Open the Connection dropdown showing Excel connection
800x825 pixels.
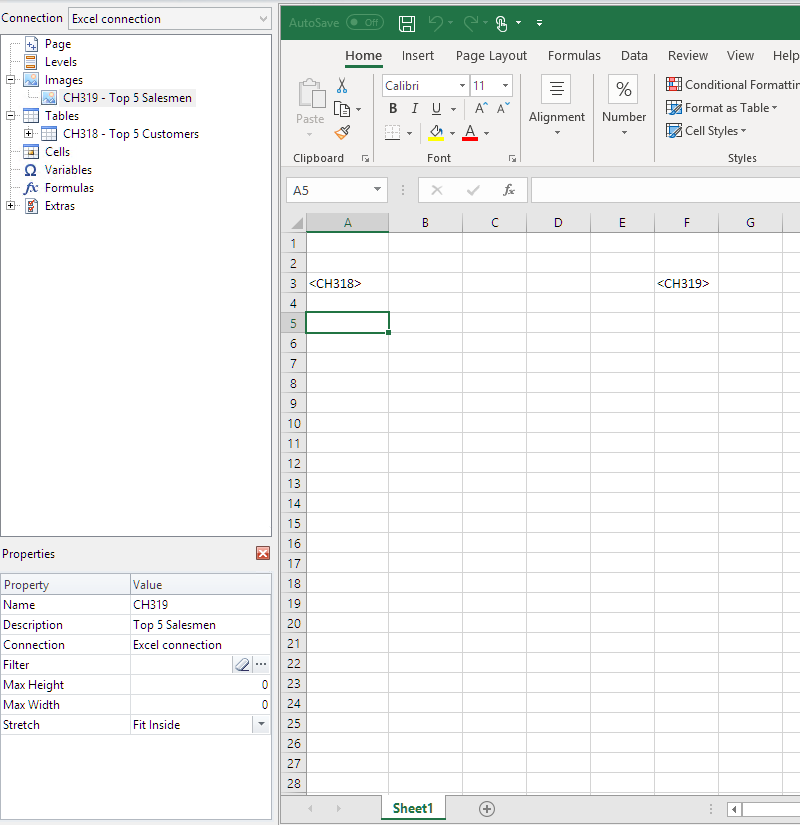168,17
